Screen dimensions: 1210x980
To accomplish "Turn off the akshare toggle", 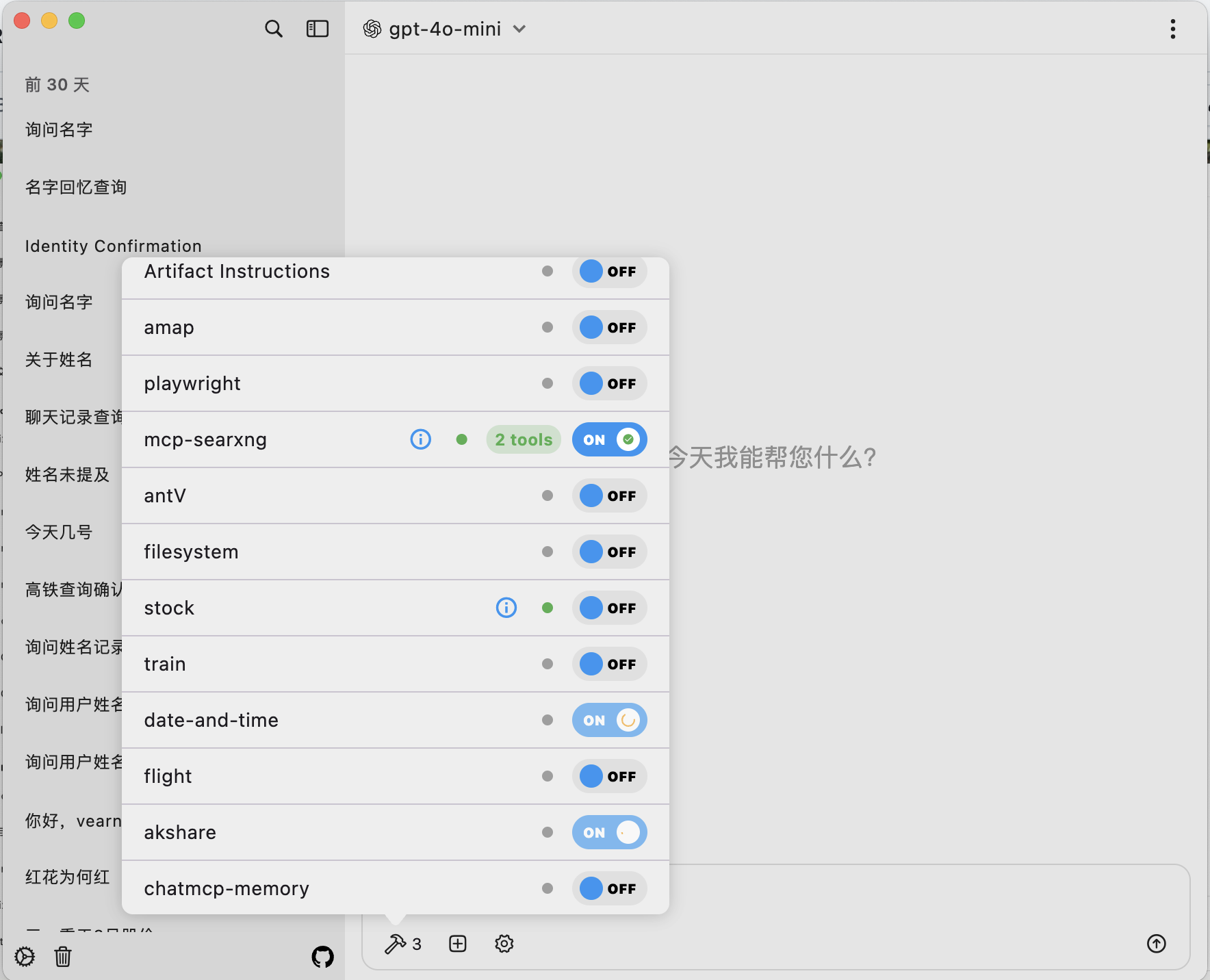I will pyautogui.click(x=610, y=832).
